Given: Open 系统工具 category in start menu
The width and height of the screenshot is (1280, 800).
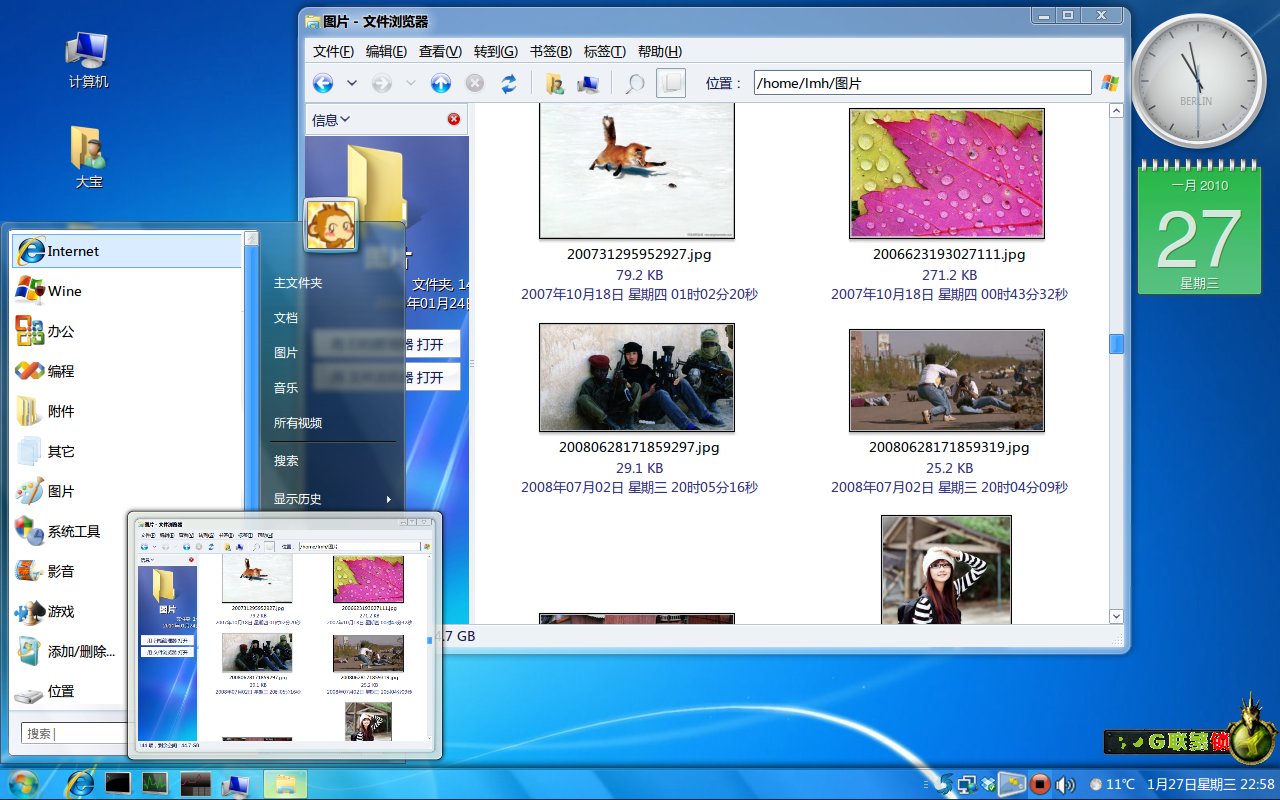Looking at the screenshot, I should click(72, 531).
